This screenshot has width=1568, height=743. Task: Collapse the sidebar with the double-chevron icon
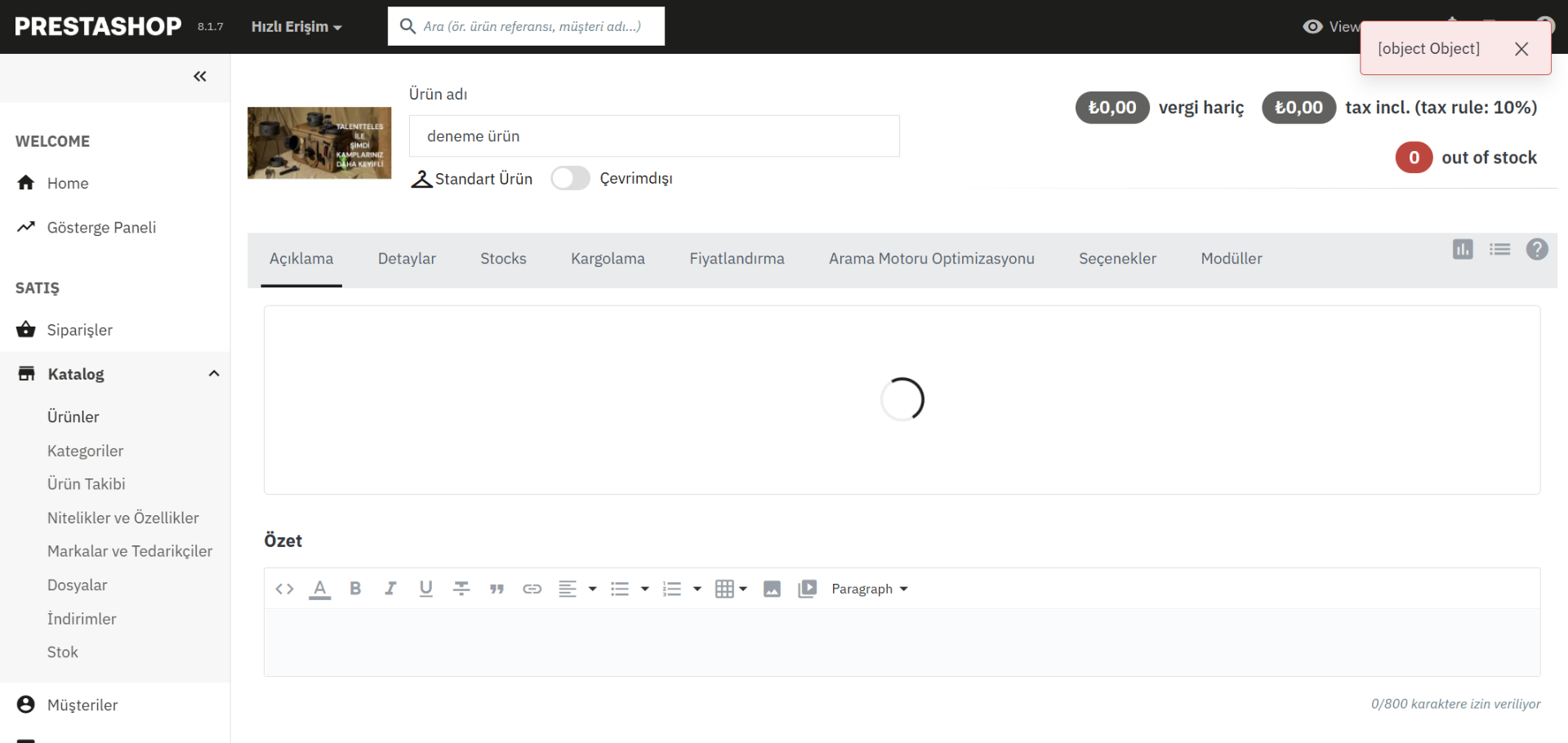point(200,77)
